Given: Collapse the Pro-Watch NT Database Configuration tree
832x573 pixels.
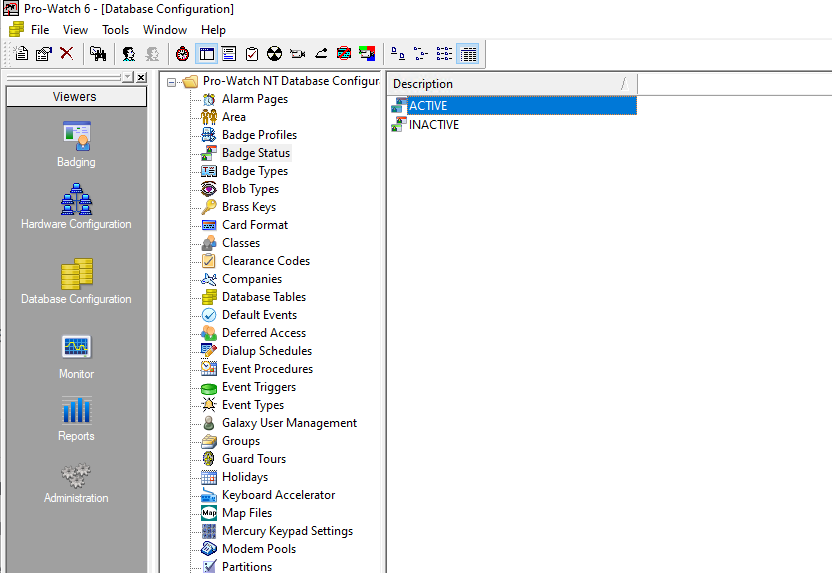Looking at the screenshot, I should coord(172,82).
